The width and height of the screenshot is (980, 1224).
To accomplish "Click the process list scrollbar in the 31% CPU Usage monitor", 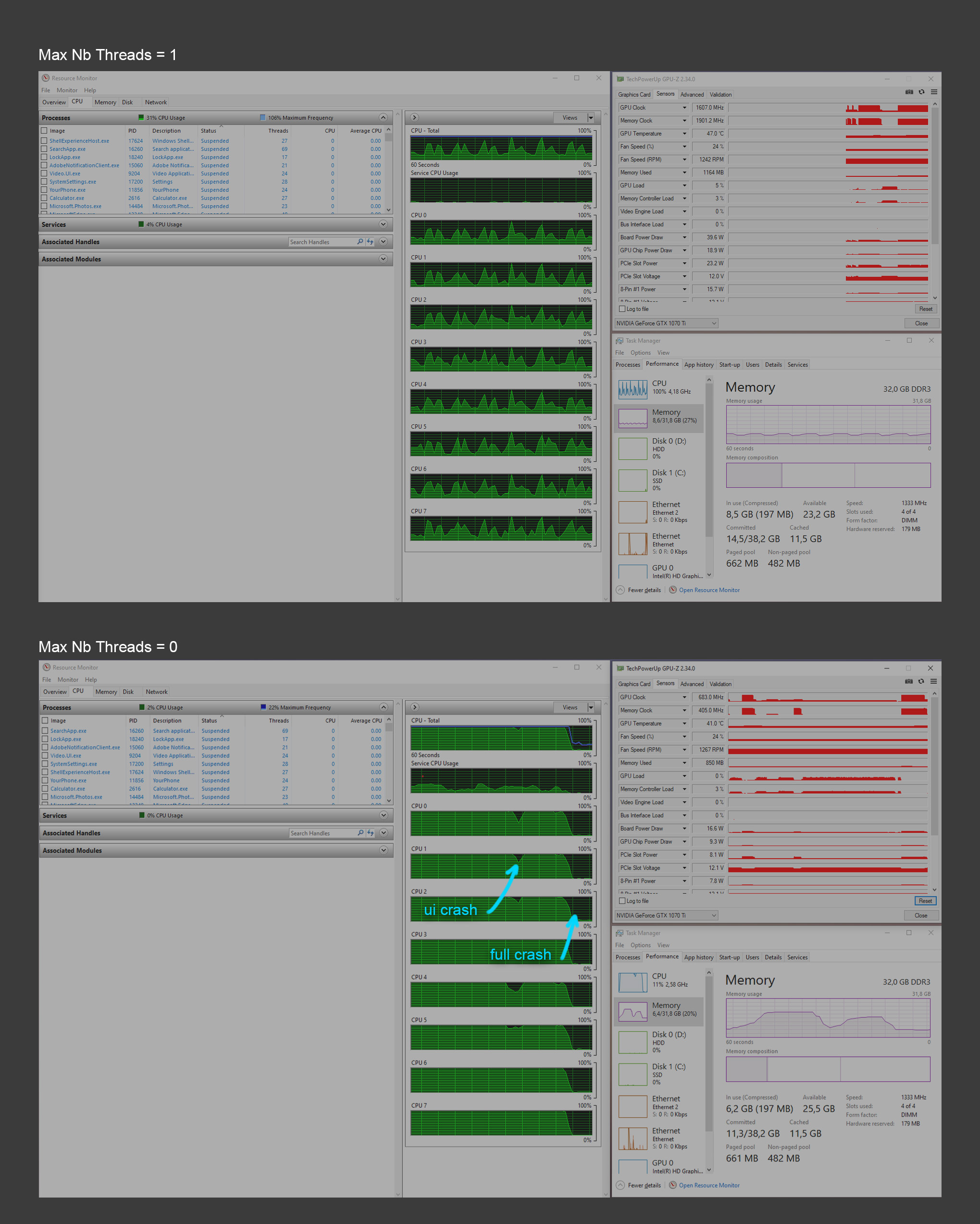I will [389, 169].
